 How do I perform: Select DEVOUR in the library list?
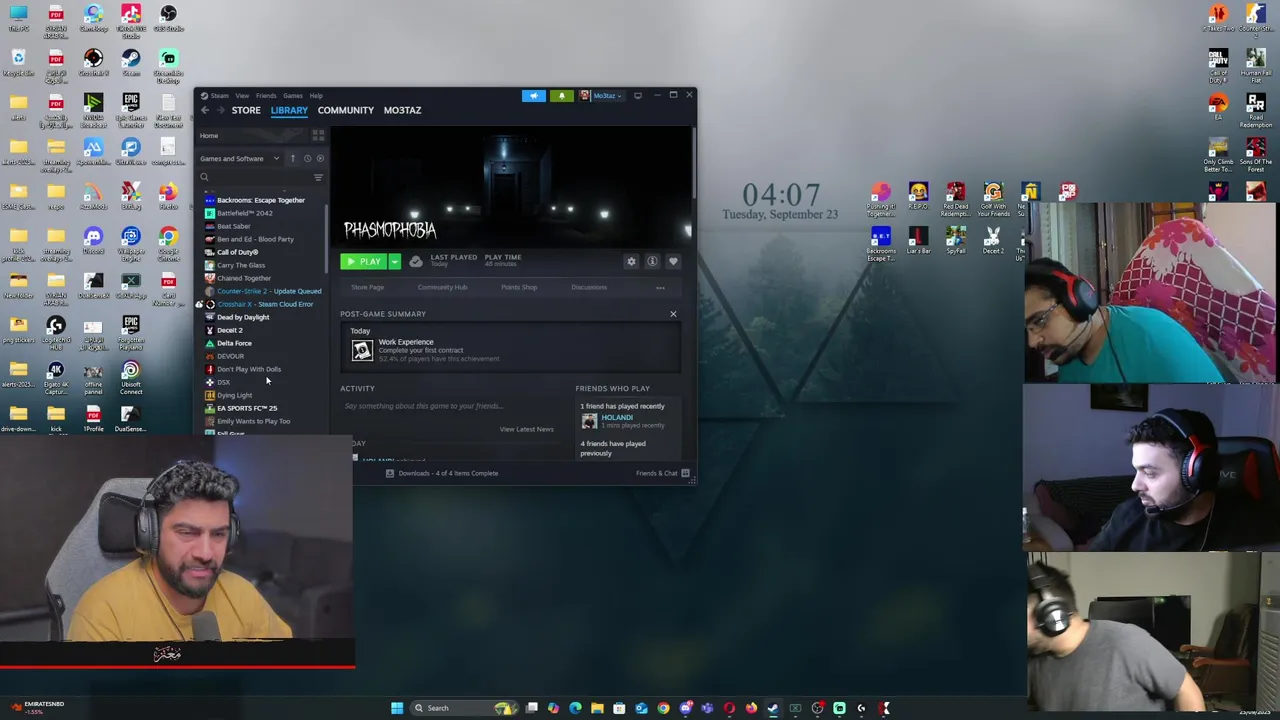click(230, 356)
